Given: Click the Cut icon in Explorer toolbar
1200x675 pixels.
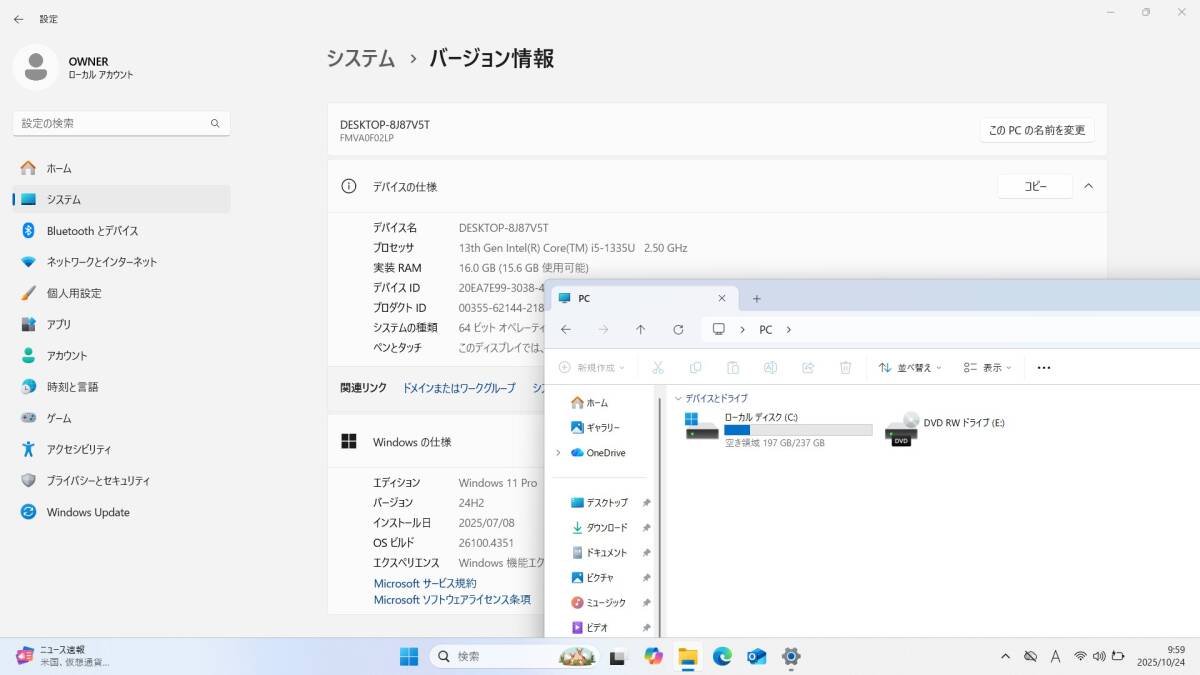Looking at the screenshot, I should pos(658,367).
